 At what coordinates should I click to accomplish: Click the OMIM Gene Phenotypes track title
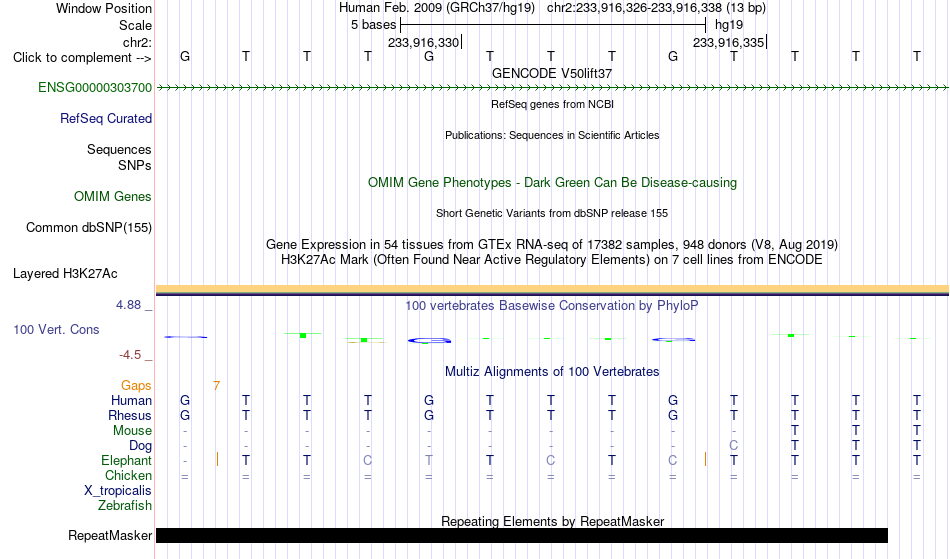point(552,182)
